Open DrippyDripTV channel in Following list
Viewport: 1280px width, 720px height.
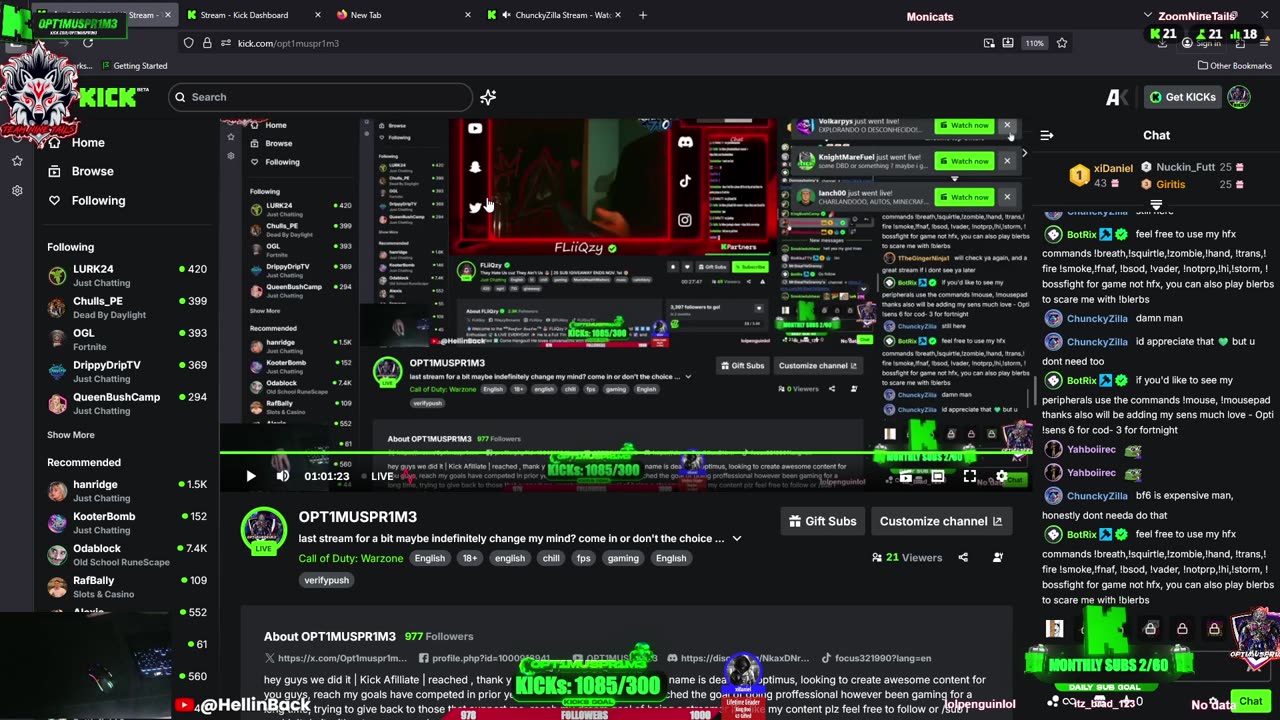127,371
